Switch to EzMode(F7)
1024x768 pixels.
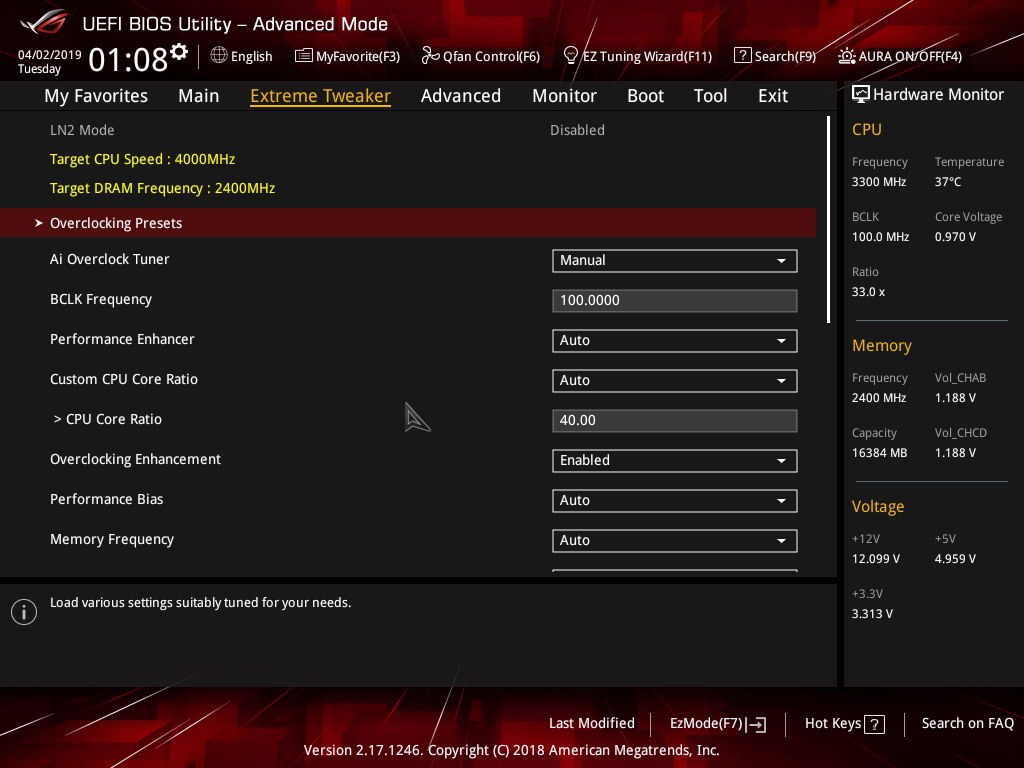tap(707, 724)
